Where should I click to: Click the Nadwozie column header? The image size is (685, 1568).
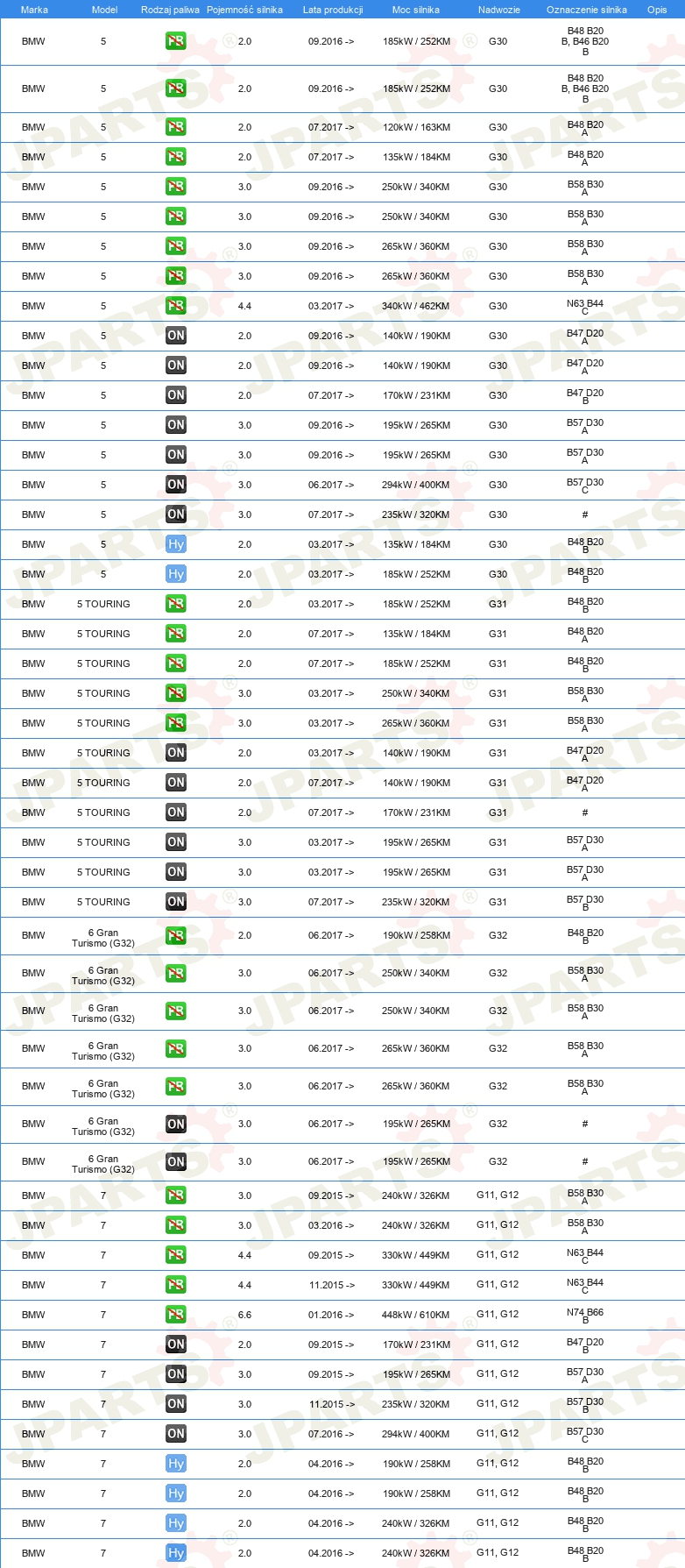(x=499, y=10)
